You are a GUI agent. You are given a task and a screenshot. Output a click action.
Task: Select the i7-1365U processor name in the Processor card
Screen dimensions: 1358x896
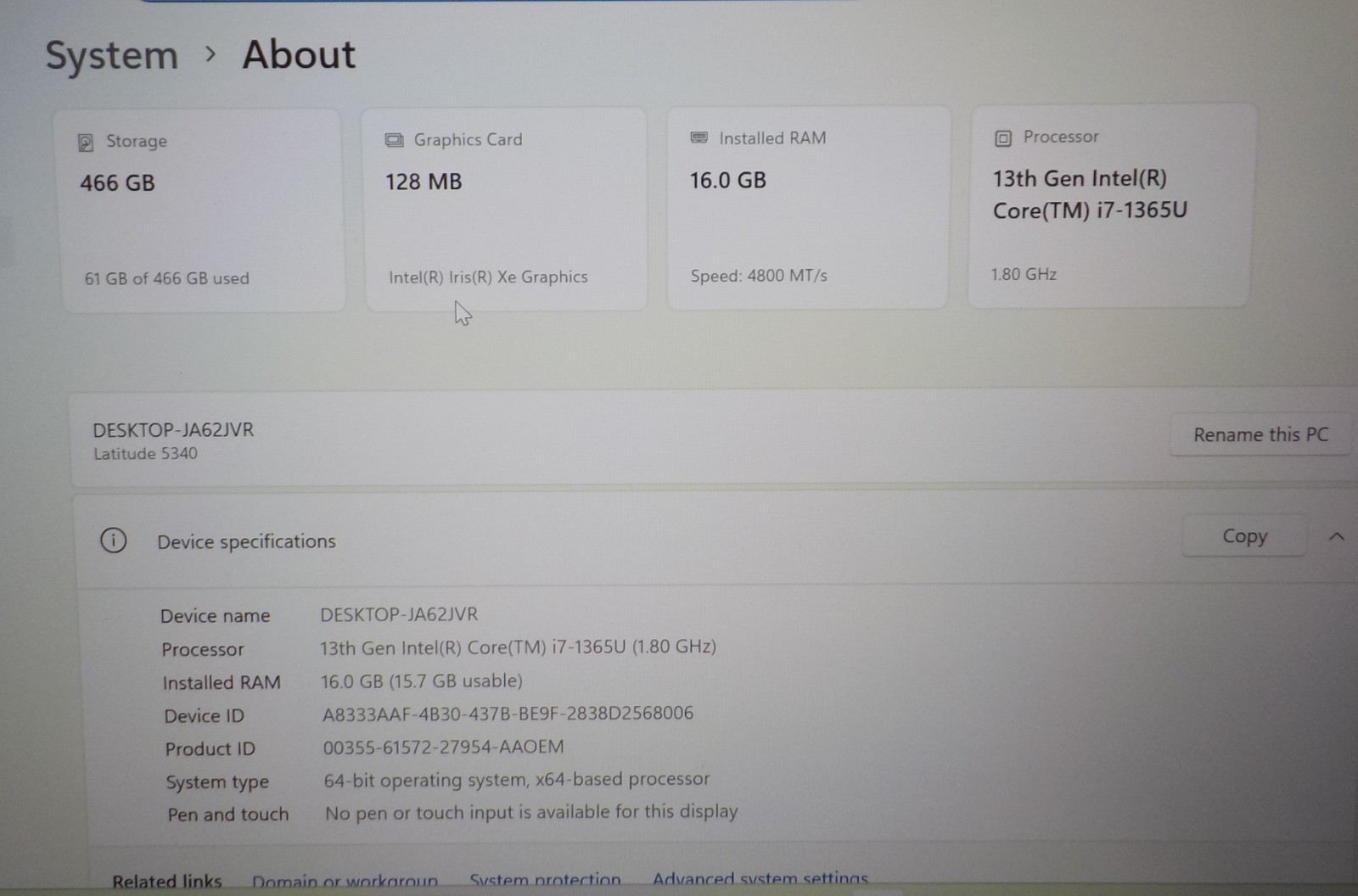point(1090,194)
